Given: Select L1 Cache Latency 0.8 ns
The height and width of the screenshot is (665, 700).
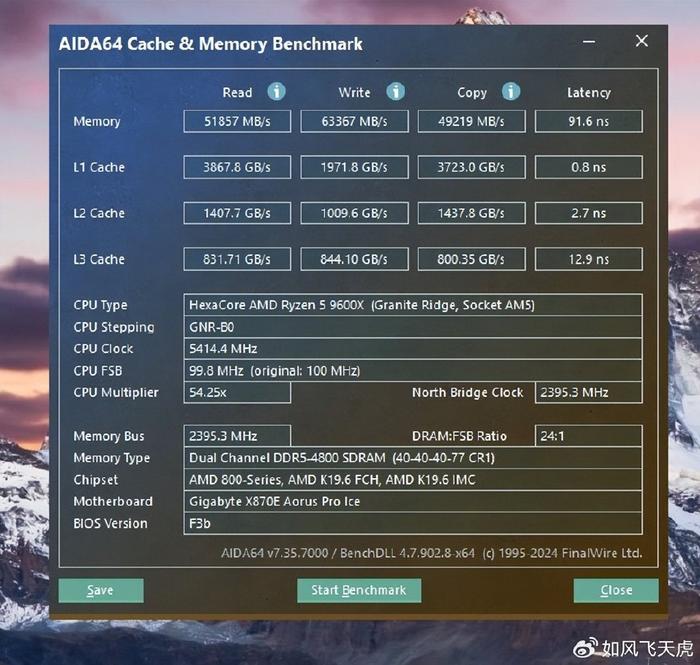Looking at the screenshot, I should (x=589, y=167).
